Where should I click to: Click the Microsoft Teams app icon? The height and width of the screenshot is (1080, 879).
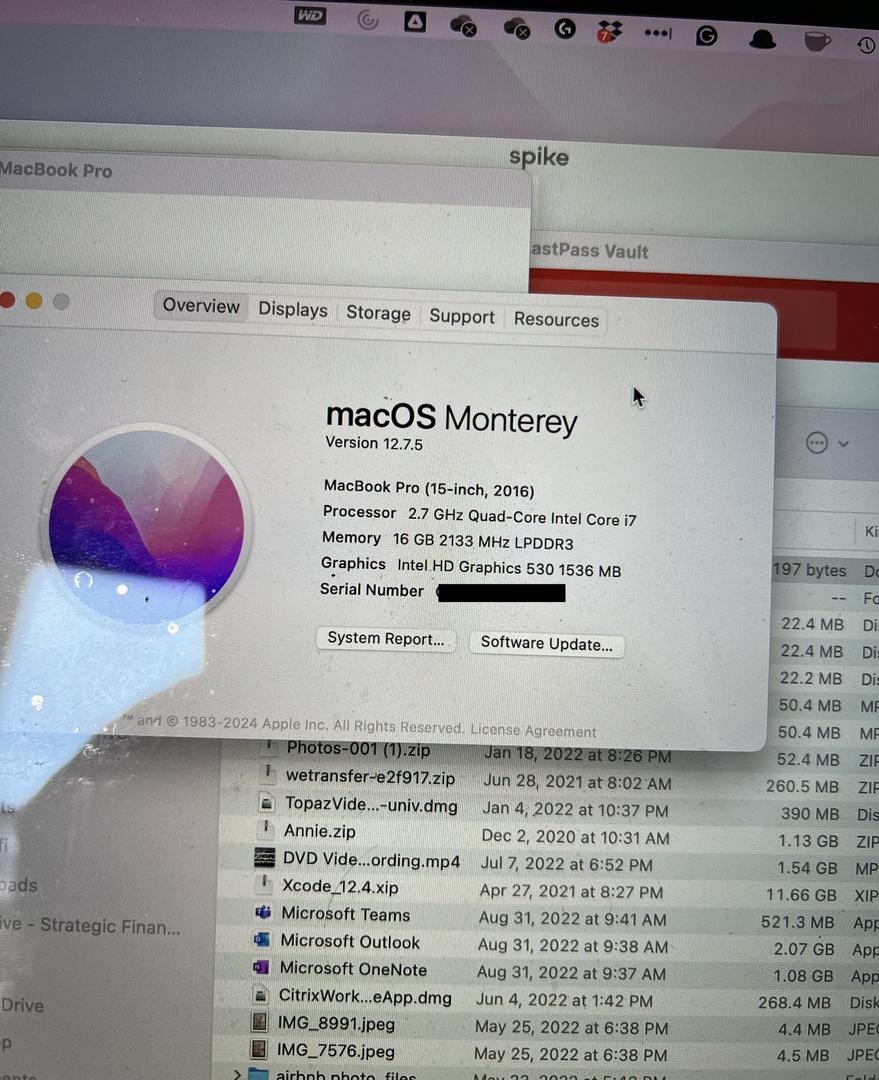(x=262, y=912)
